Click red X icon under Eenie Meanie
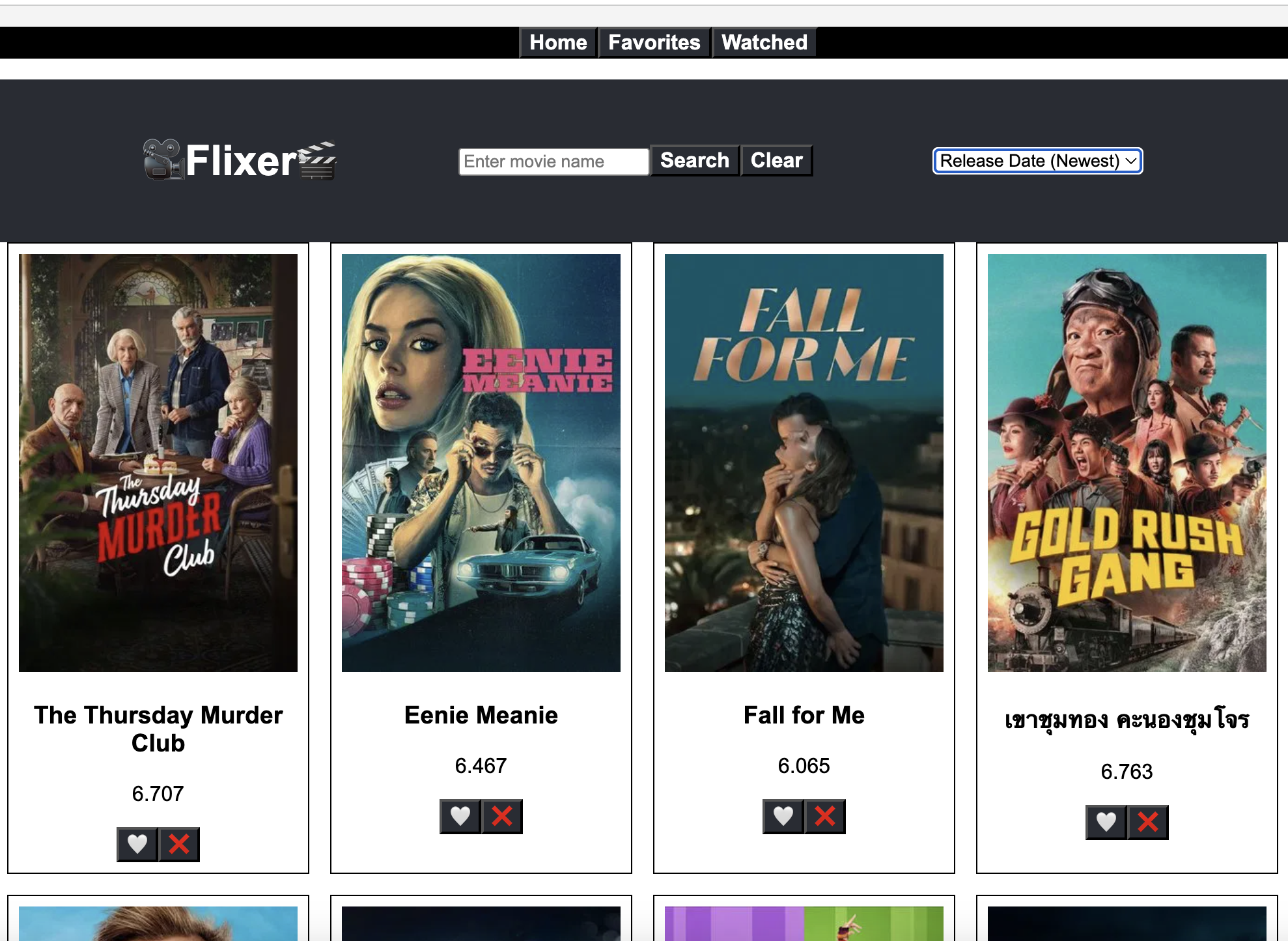 coord(502,816)
